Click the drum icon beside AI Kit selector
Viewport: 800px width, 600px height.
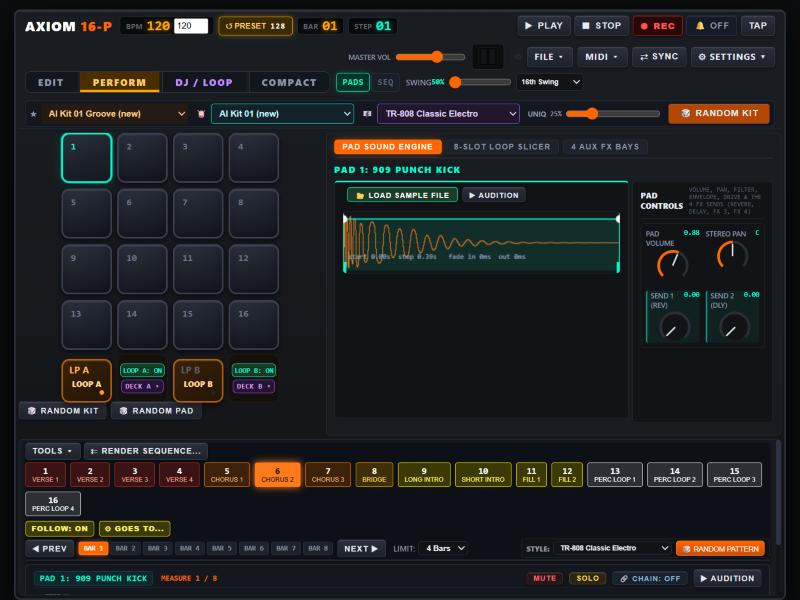(201, 114)
